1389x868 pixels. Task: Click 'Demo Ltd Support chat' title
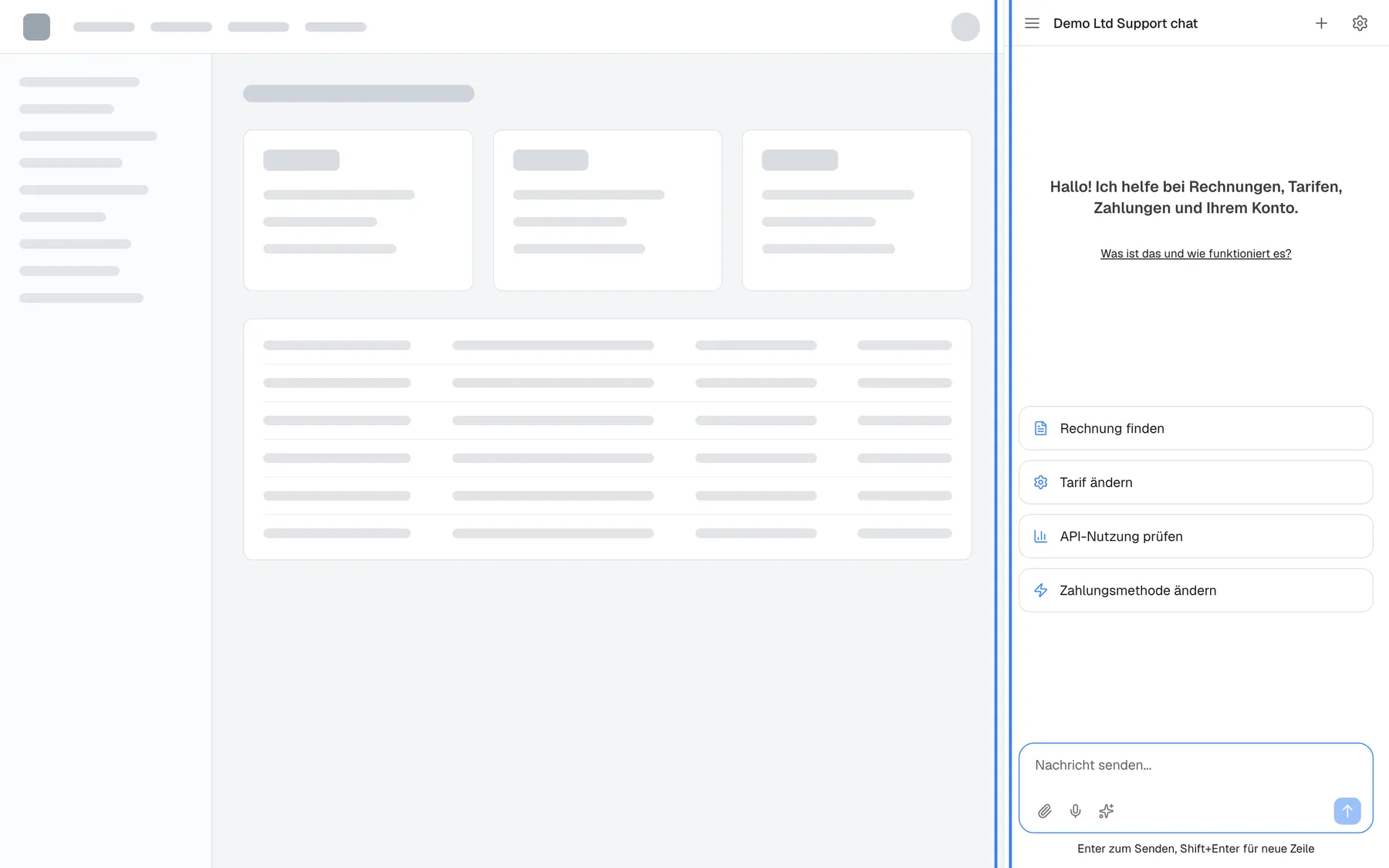coord(1125,23)
